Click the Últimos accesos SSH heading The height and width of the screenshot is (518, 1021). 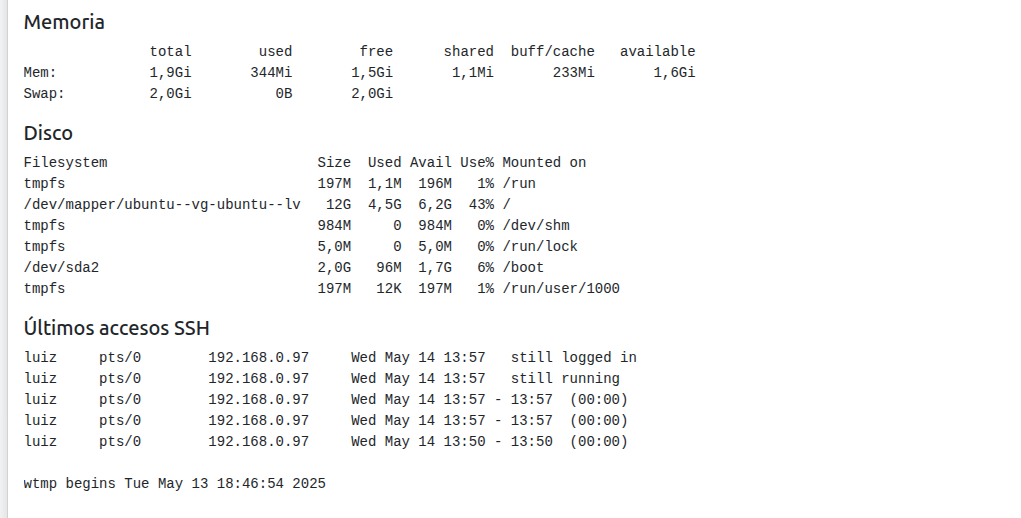pos(116,328)
